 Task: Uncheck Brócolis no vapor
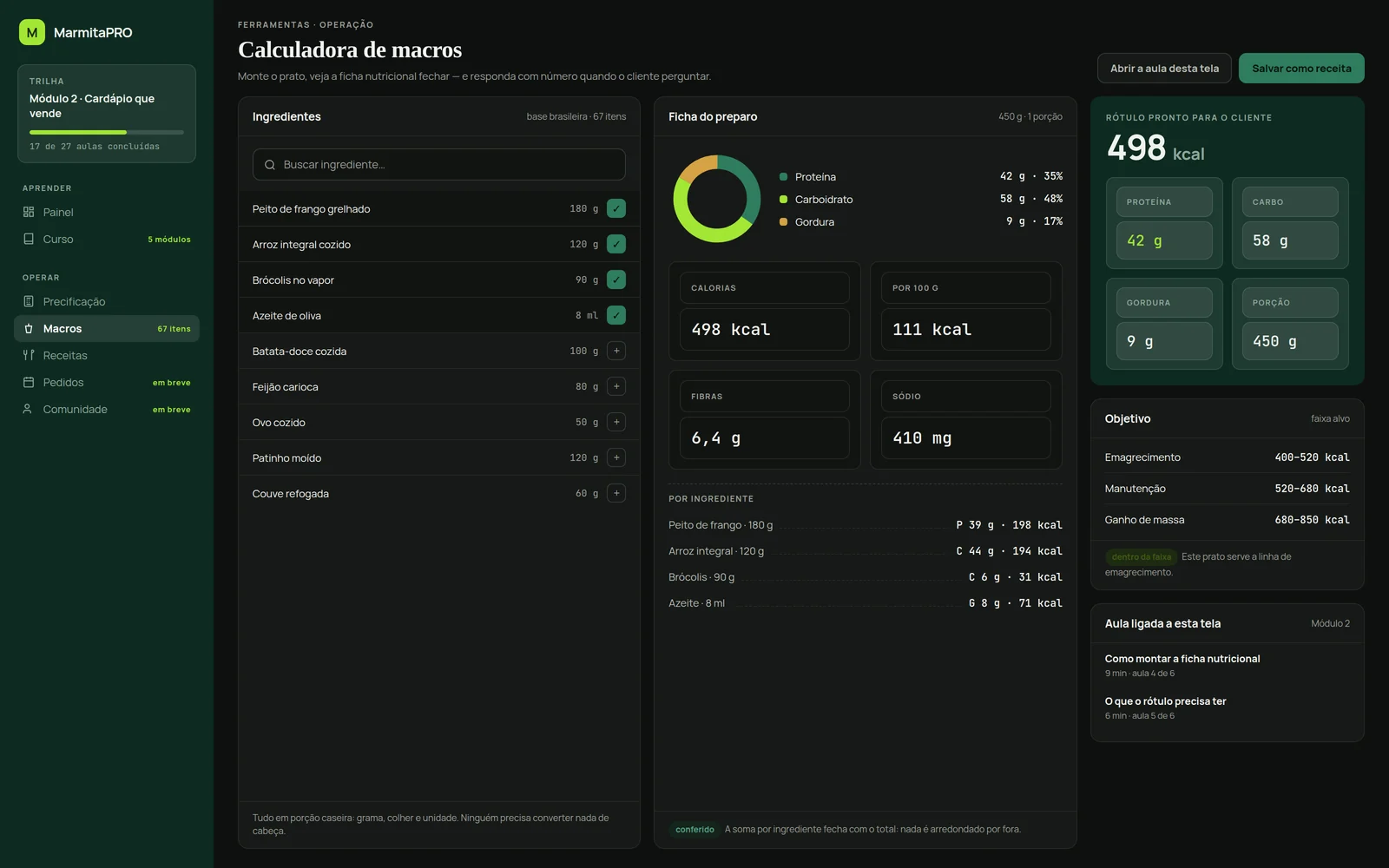coord(616,279)
